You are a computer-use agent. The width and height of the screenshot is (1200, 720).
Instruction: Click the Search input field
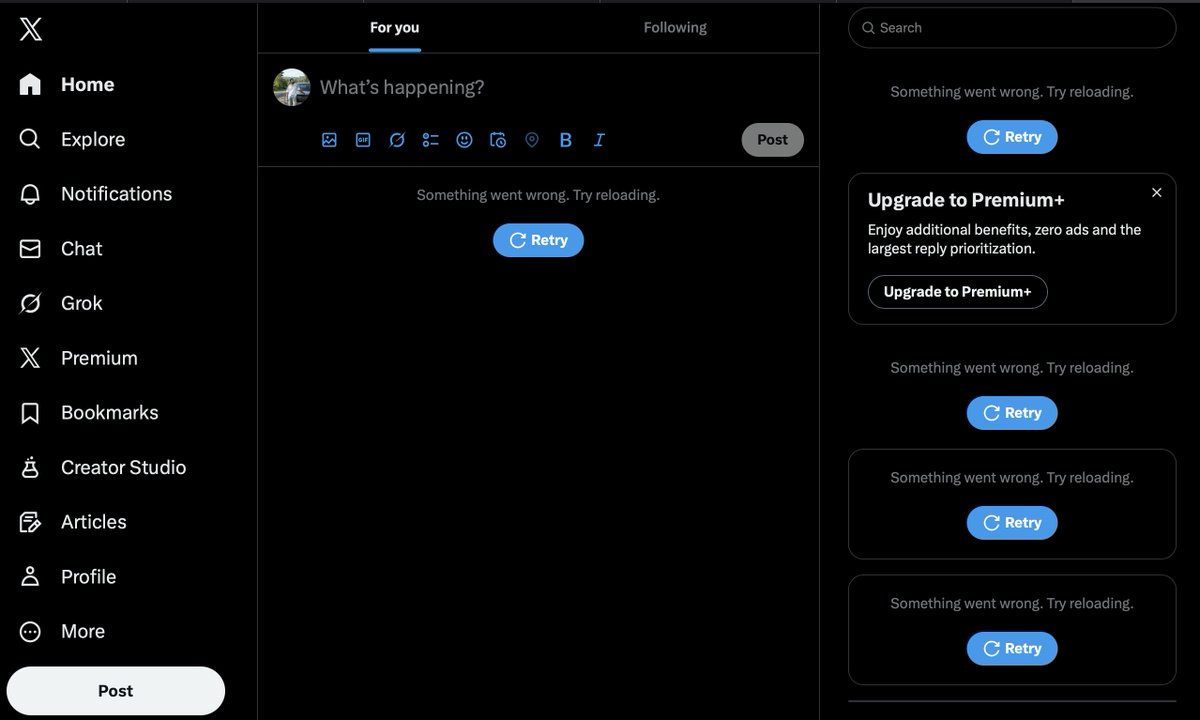tap(1012, 28)
